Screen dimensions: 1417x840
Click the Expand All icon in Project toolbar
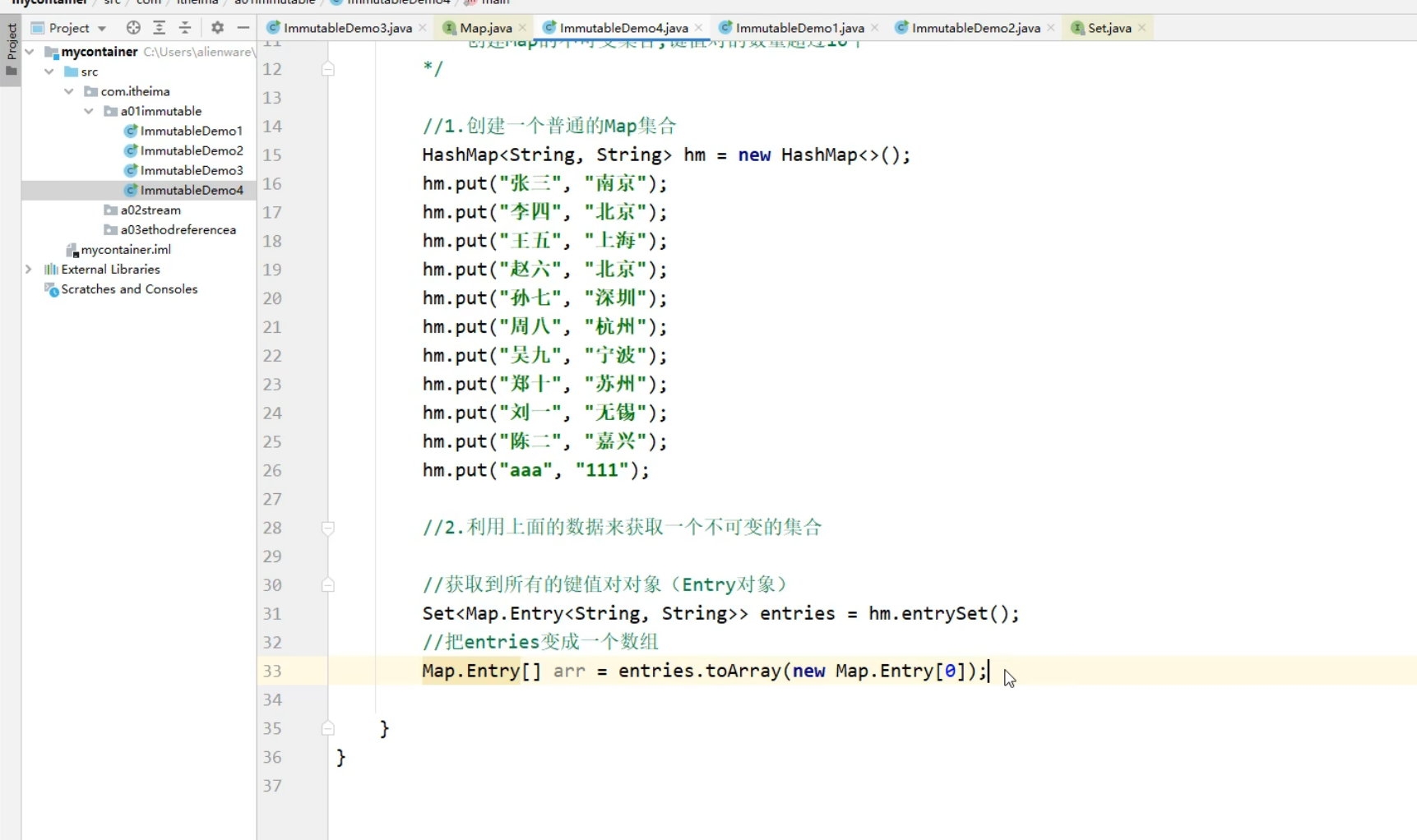159,27
